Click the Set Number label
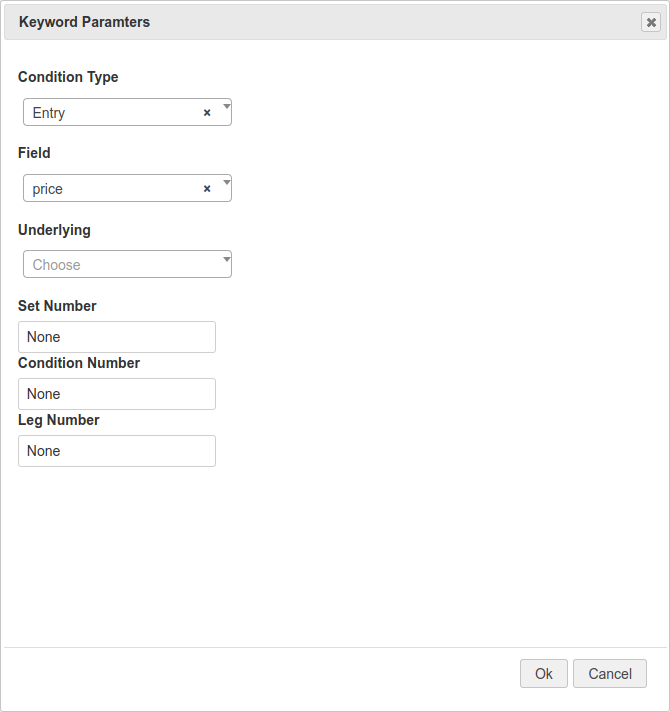Viewport: 670px width, 712px height. [x=57, y=306]
